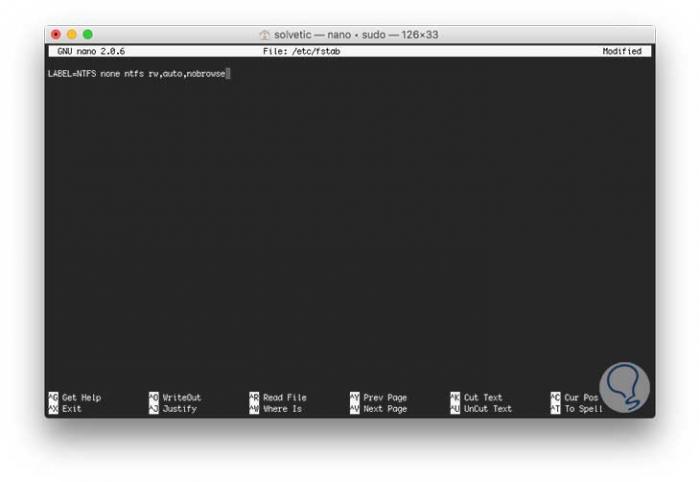The height and width of the screenshot is (482, 700).
Task: Click the '^J Justify' shortcut
Action: coord(173,409)
